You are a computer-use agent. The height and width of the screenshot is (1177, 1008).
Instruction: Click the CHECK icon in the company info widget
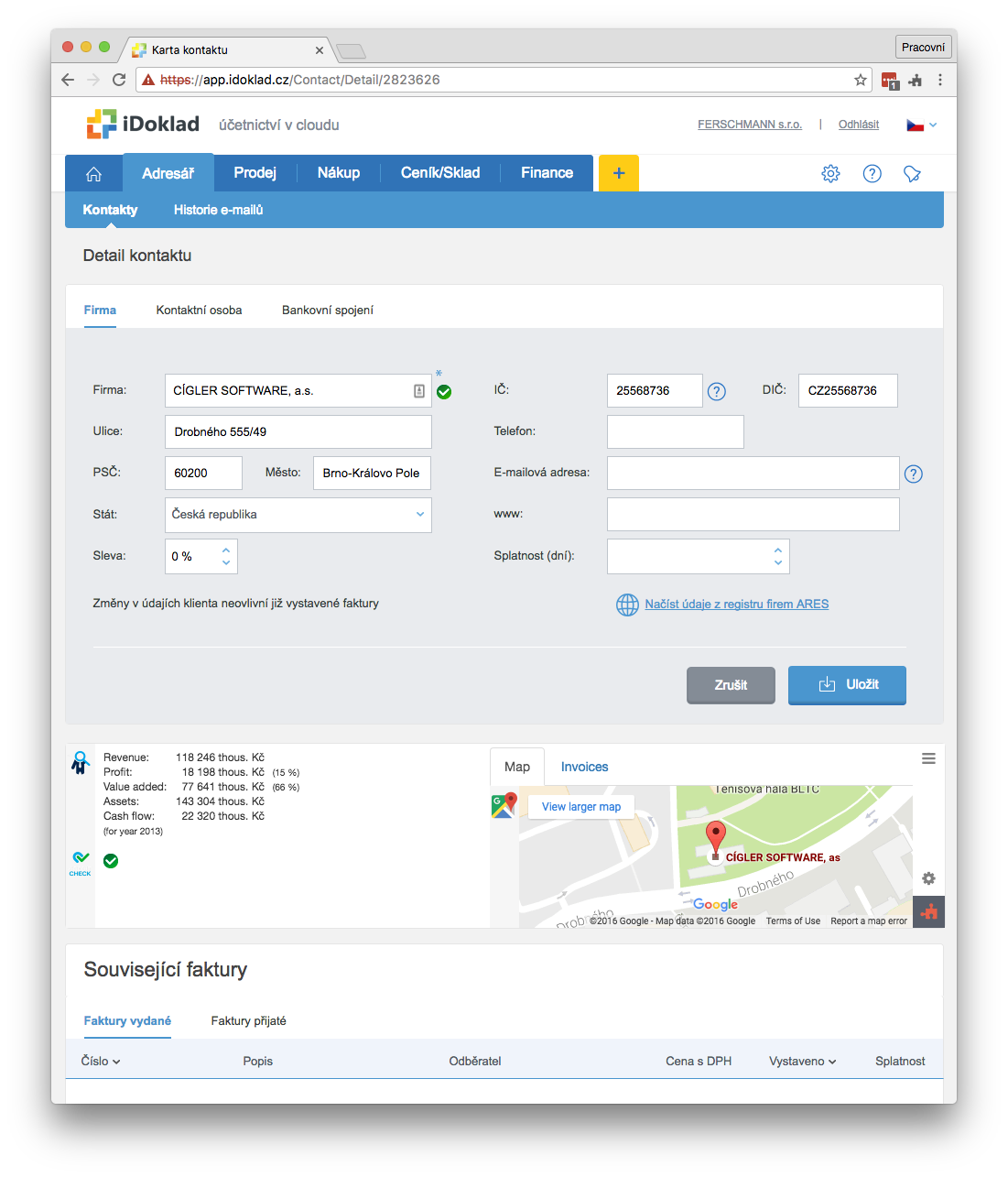tap(81, 862)
